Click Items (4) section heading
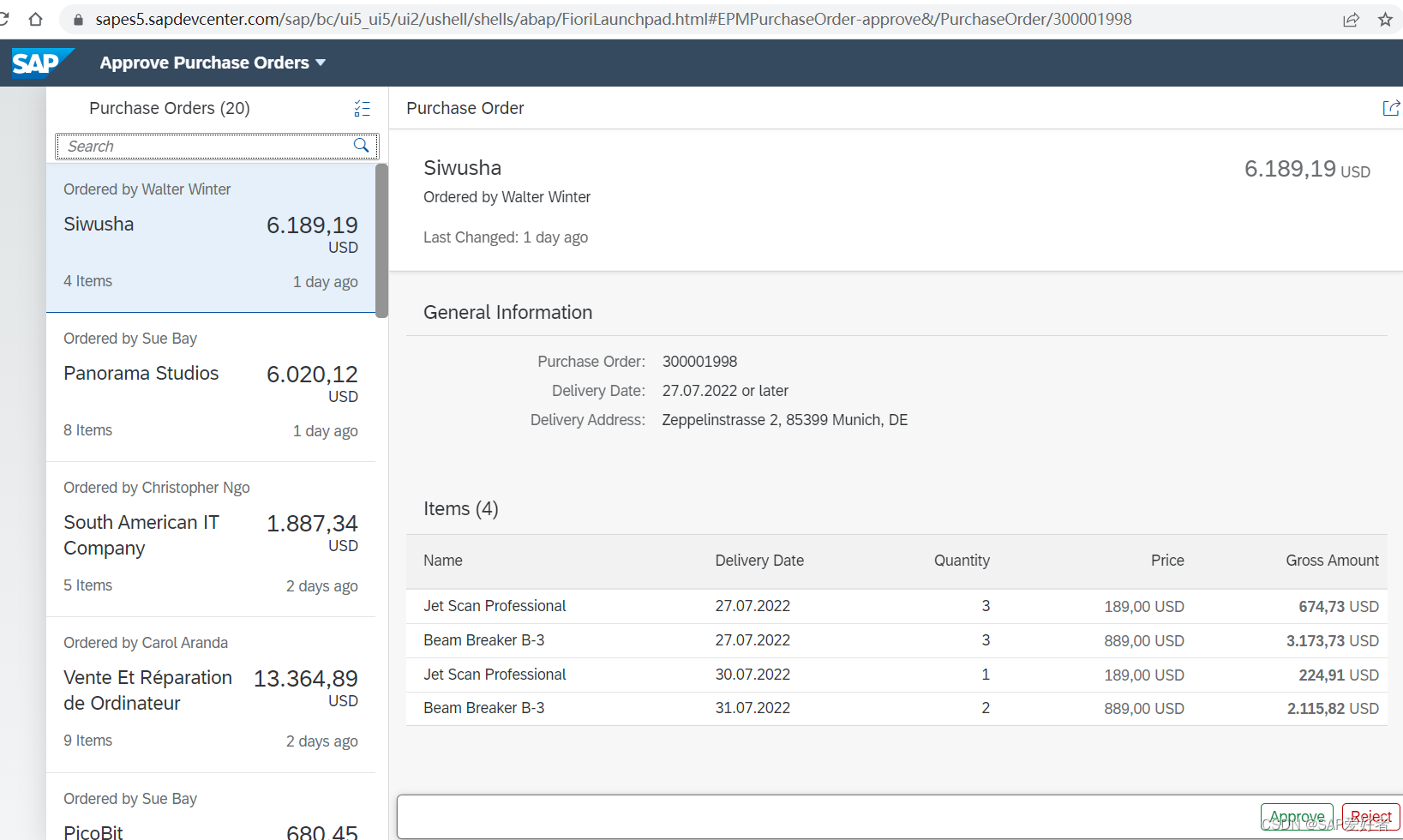The height and width of the screenshot is (840, 1403). (x=461, y=509)
